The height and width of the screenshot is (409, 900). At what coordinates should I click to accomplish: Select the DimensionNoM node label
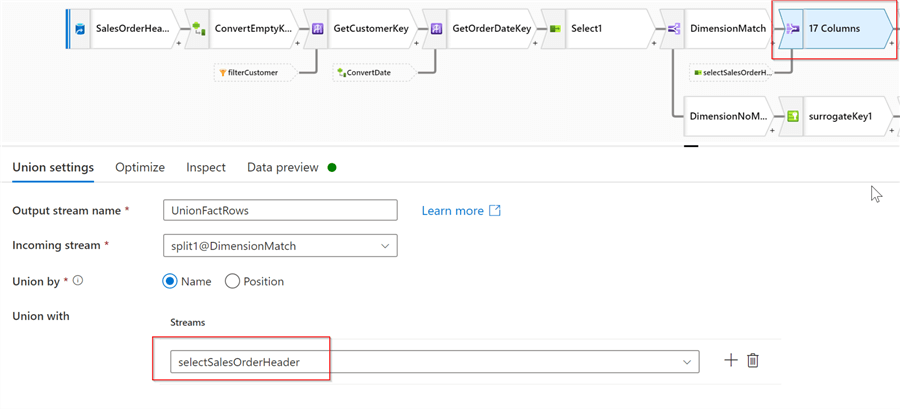[x=728, y=116]
